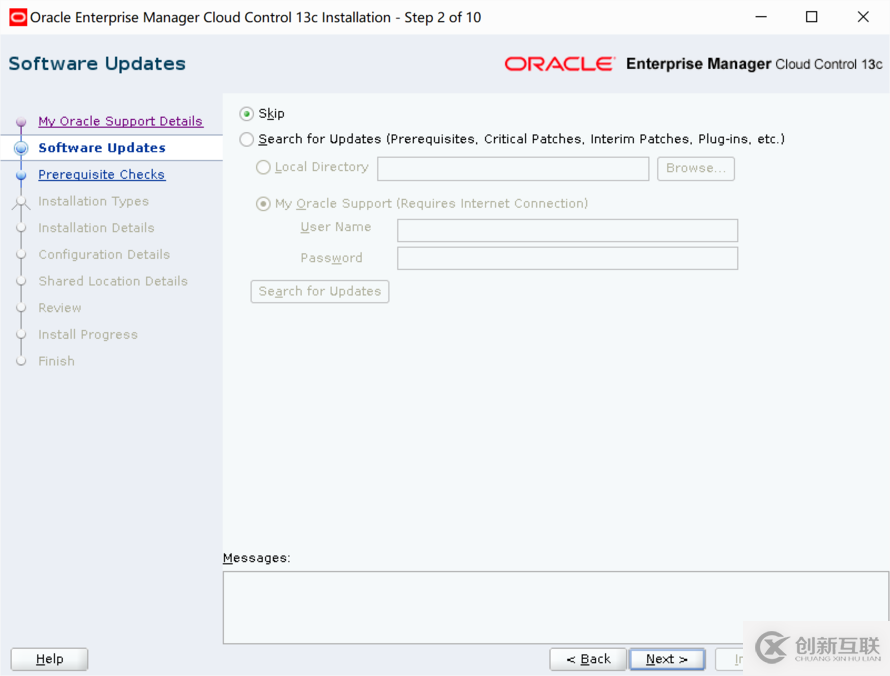This screenshot has height=676, width=890.
Task: Close the installer window
Action: point(863,17)
